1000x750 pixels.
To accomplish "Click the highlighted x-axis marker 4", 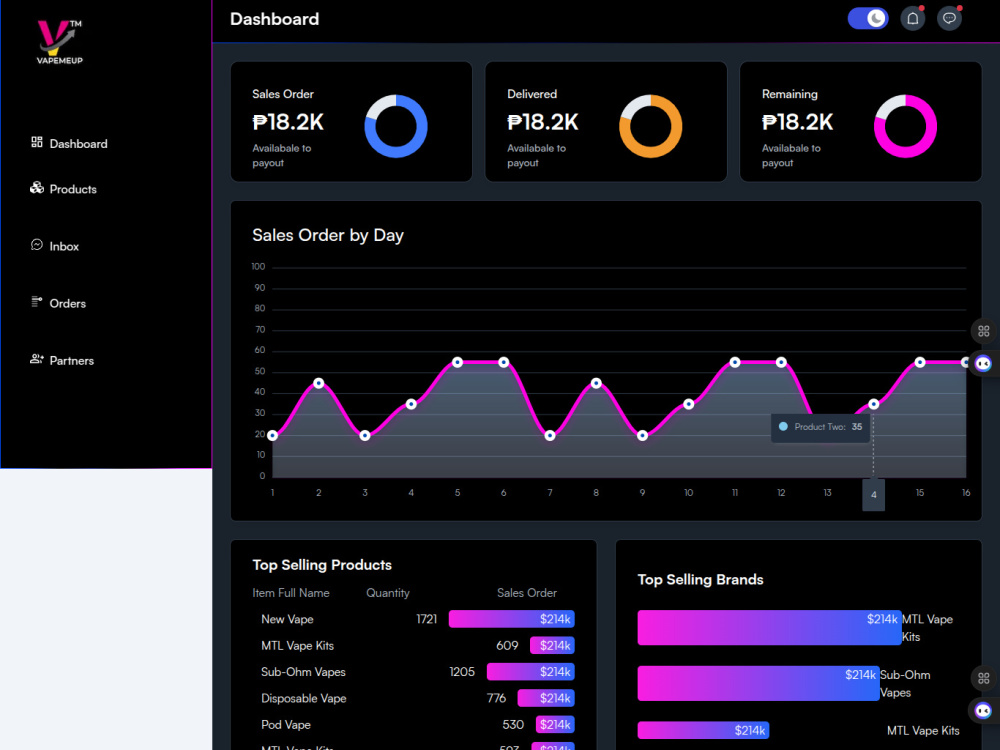I will point(874,495).
